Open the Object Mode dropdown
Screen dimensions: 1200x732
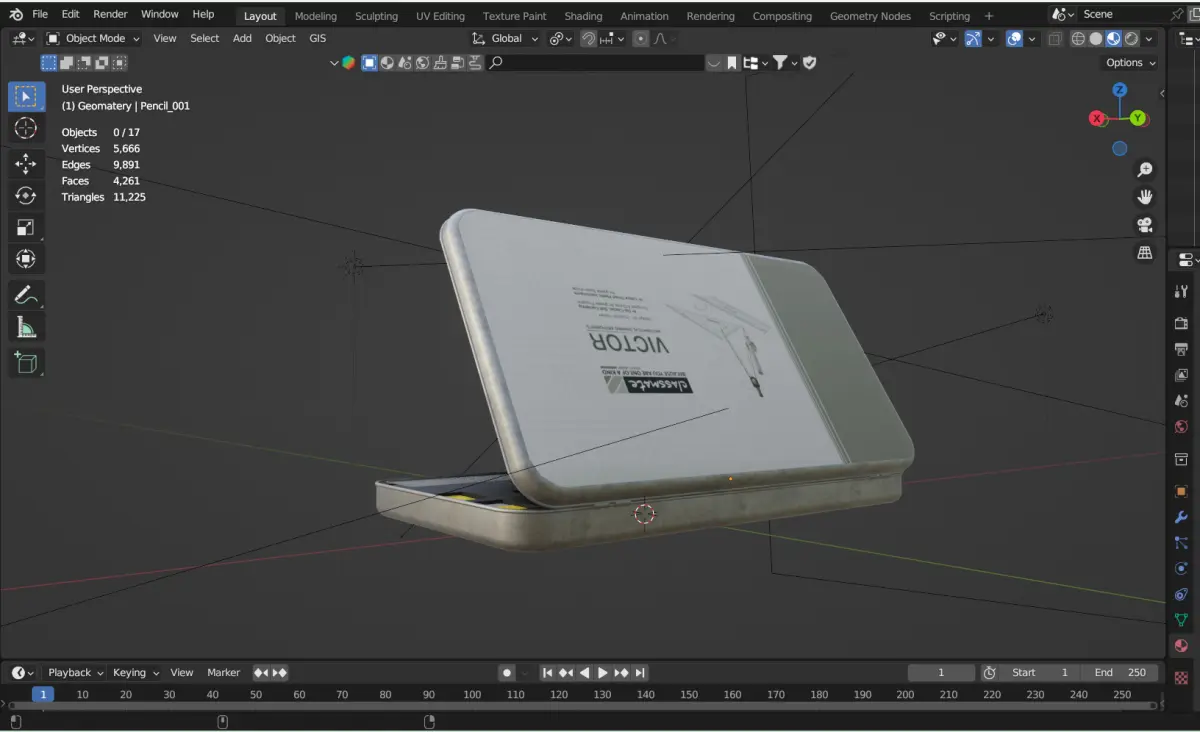tap(94, 38)
